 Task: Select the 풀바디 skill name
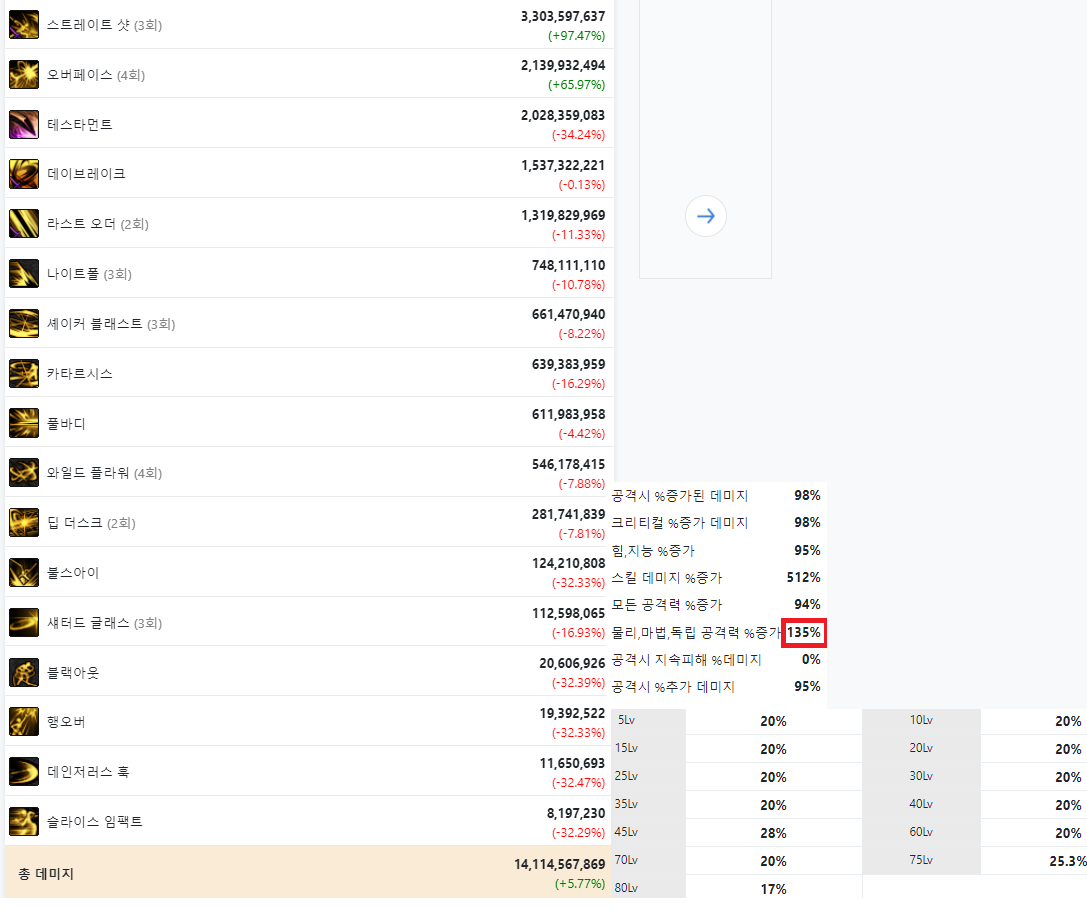click(x=66, y=423)
